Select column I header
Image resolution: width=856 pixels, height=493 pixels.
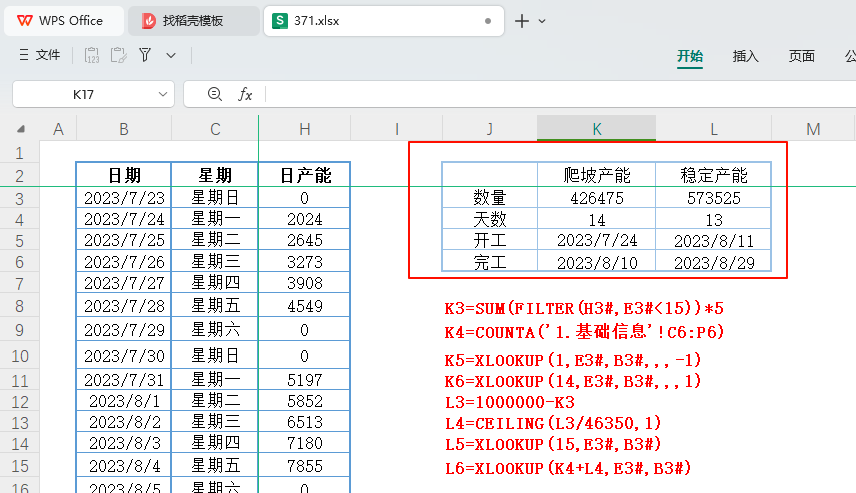point(396,129)
